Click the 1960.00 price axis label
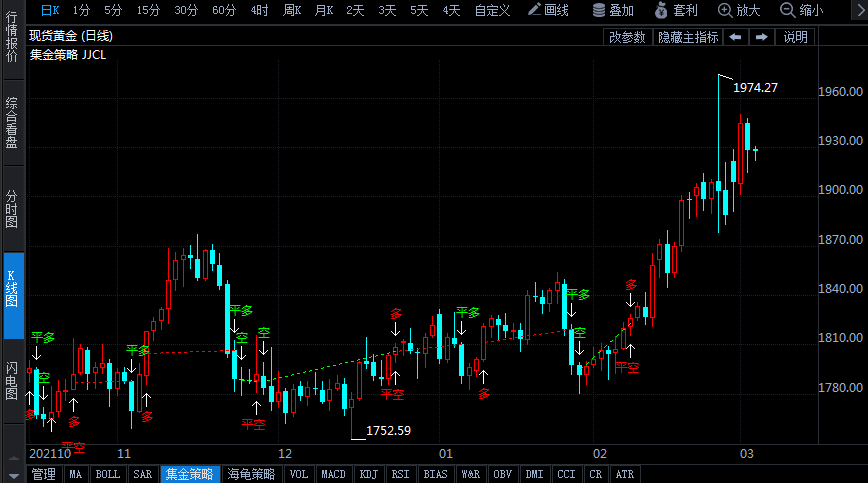The width and height of the screenshot is (868, 483). tap(840, 92)
